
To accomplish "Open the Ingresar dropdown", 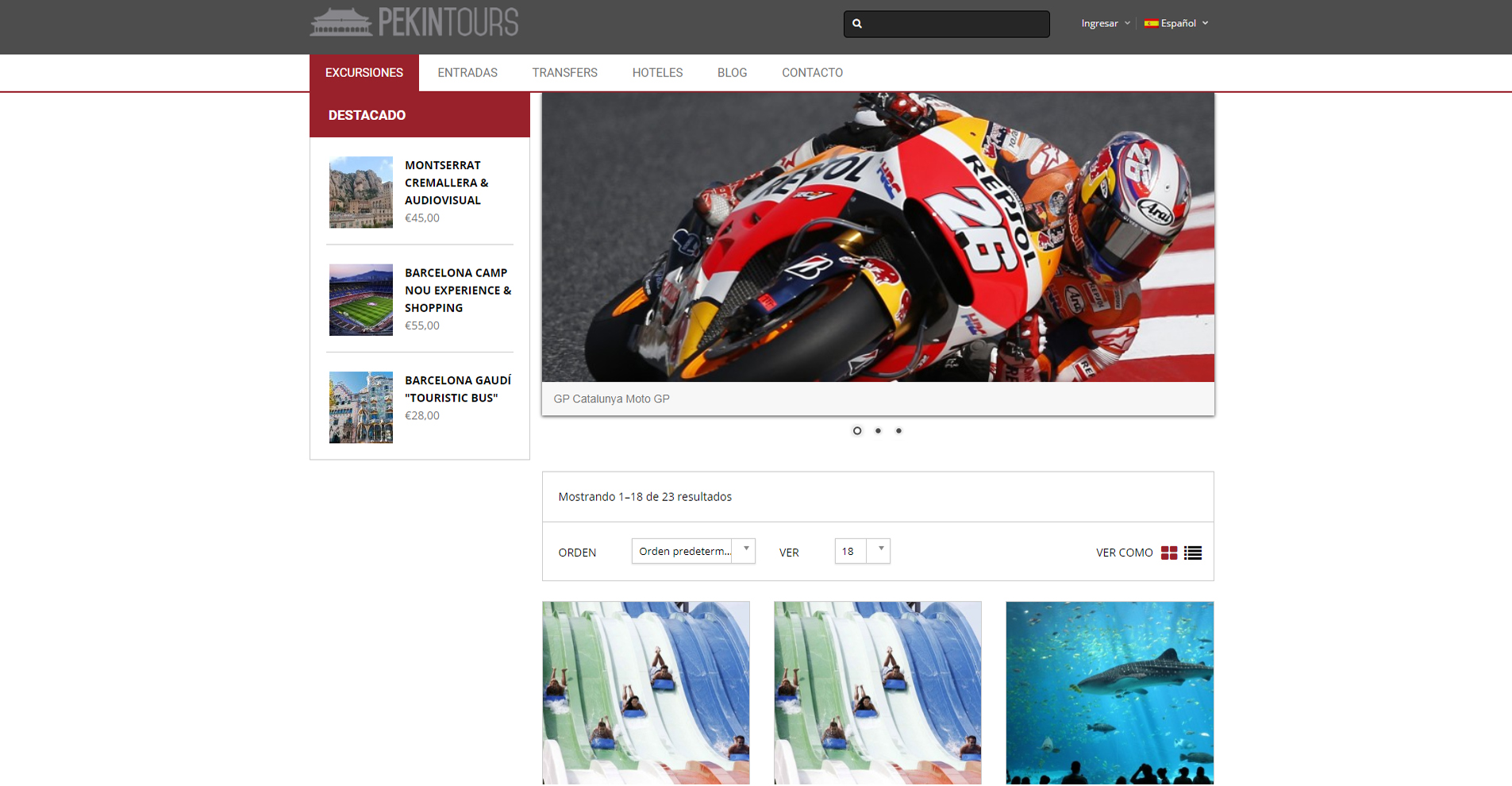I will [x=1106, y=23].
